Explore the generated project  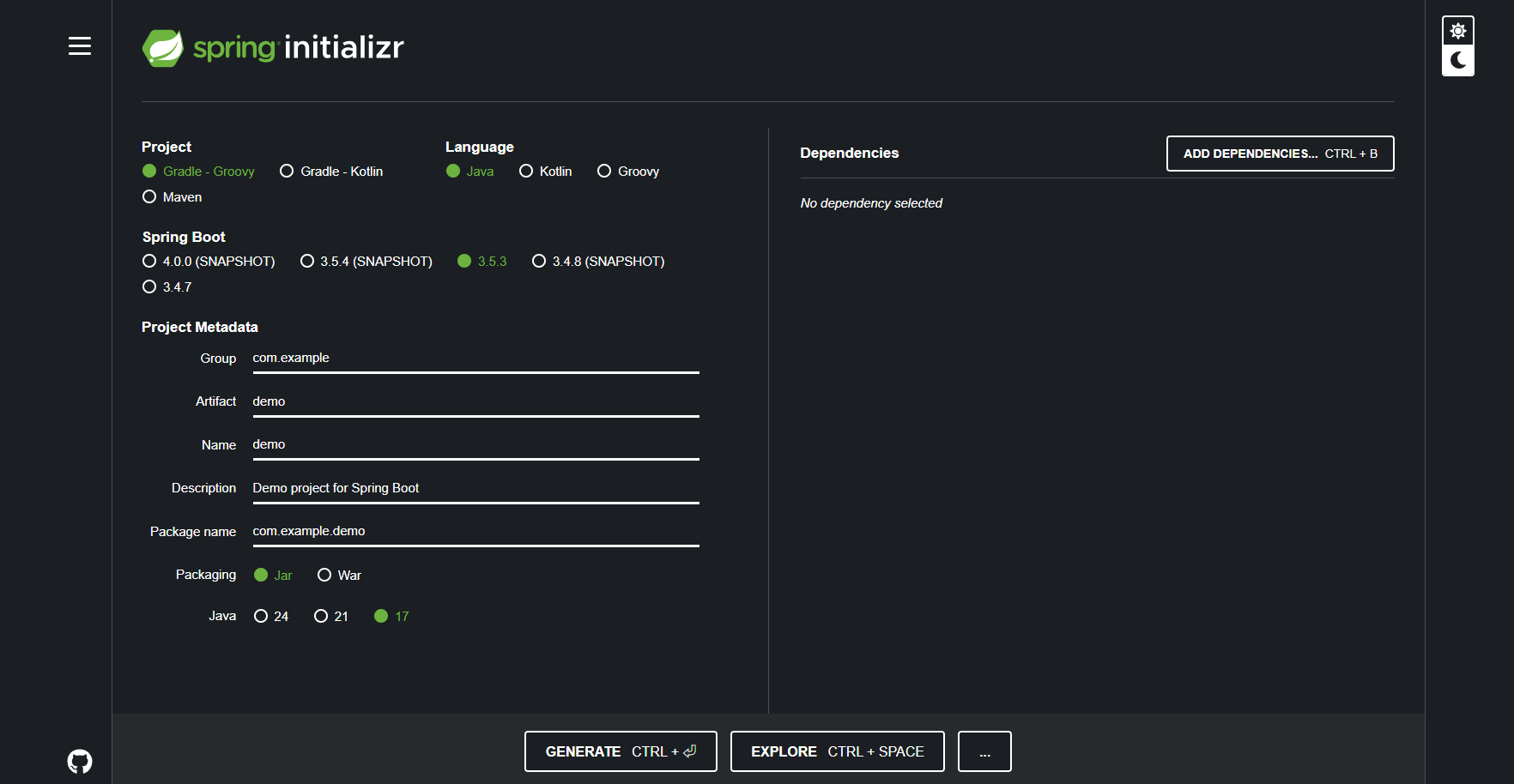coord(838,751)
